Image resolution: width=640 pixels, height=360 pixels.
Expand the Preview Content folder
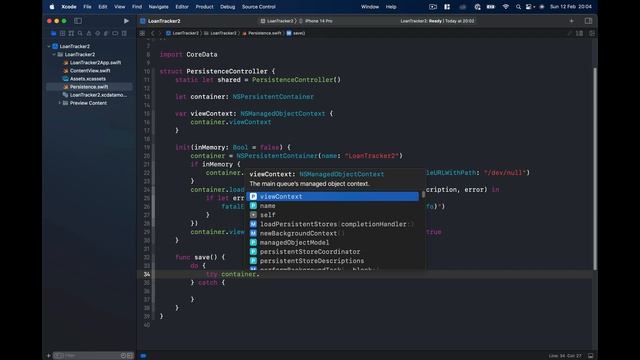coord(60,103)
